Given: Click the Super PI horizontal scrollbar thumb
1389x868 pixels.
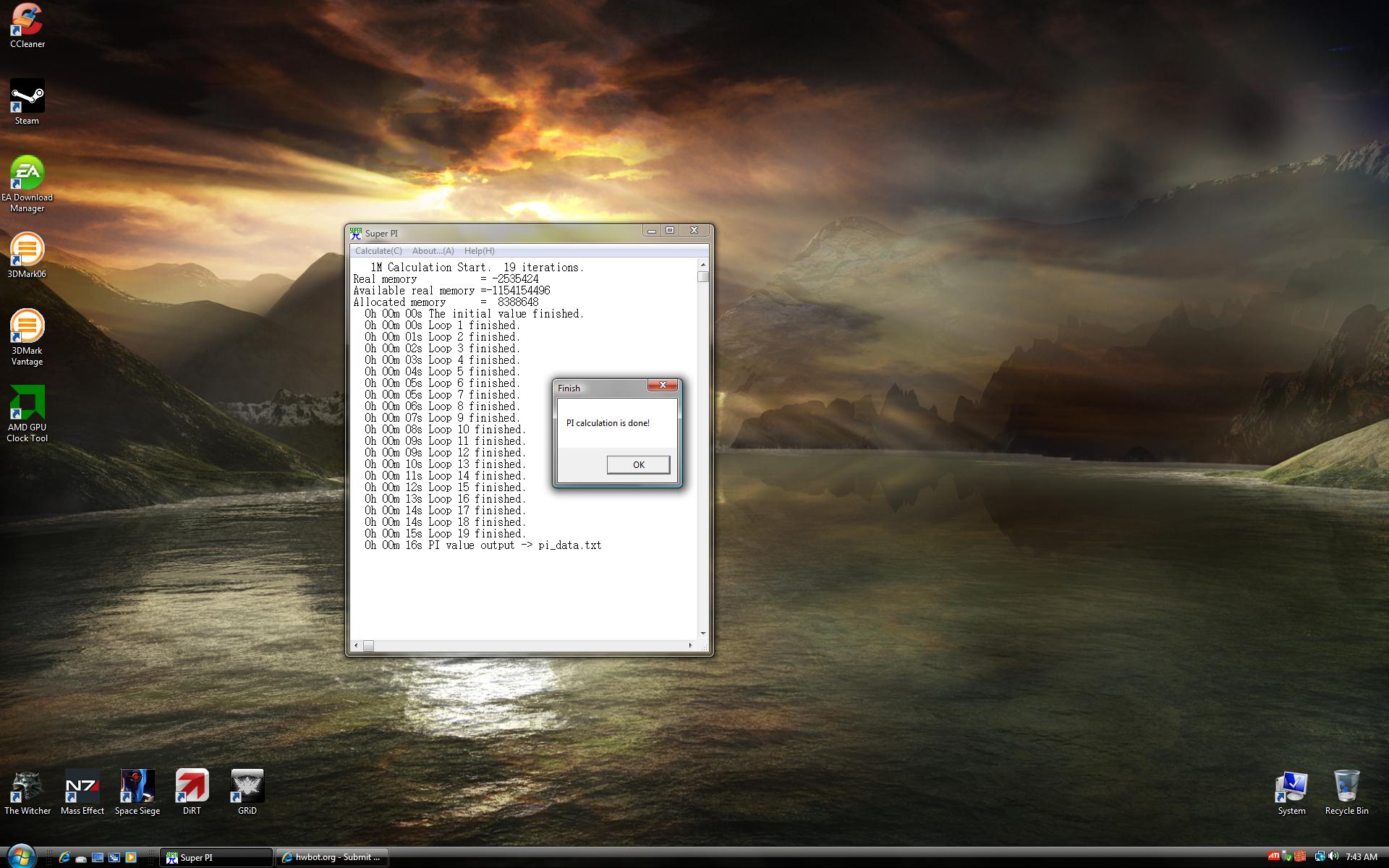Looking at the screenshot, I should pyautogui.click(x=368, y=645).
